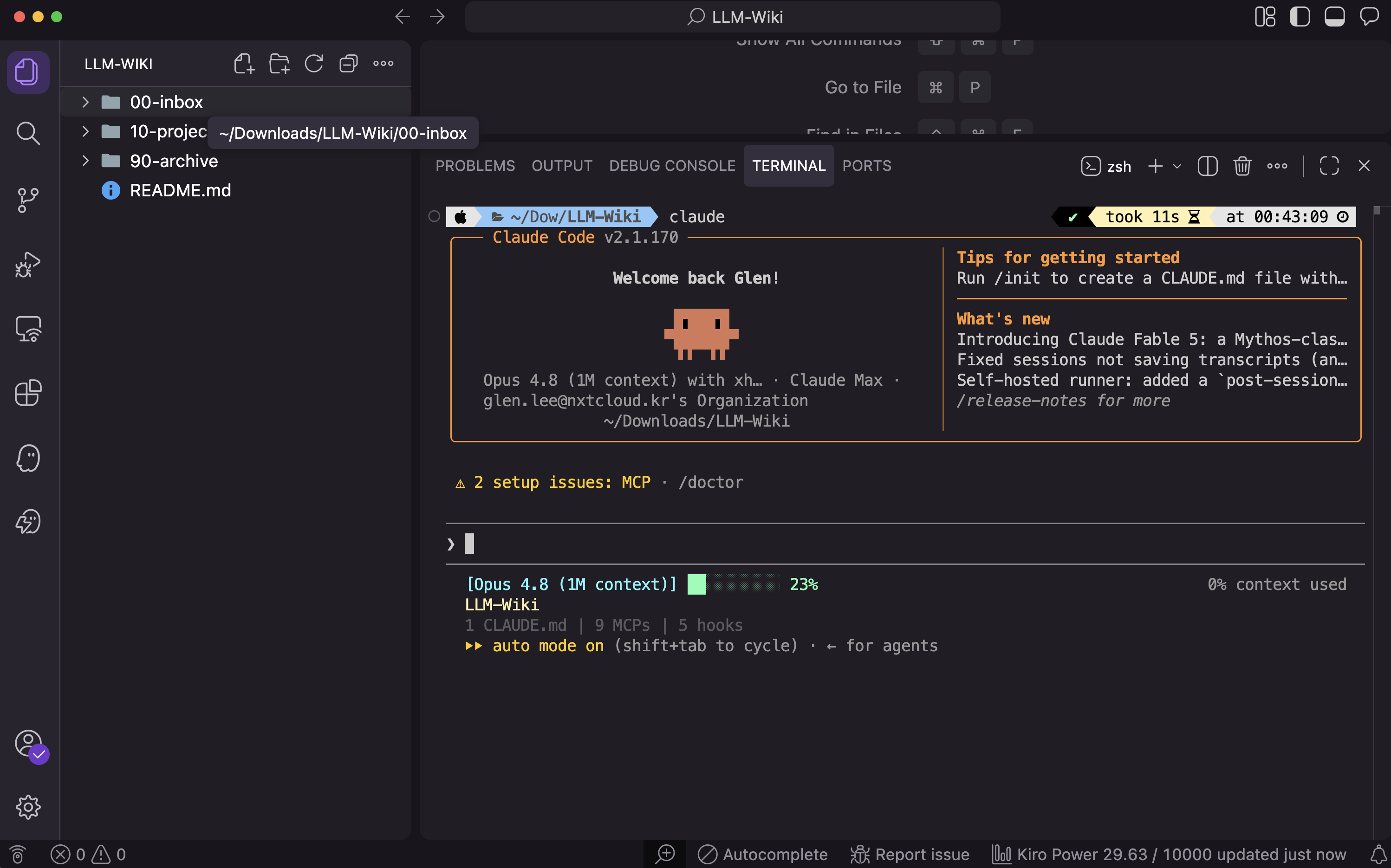The height and width of the screenshot is (868, 1391).
Task: Toggle bottom panel visibility
Action: coord(1335,17)
